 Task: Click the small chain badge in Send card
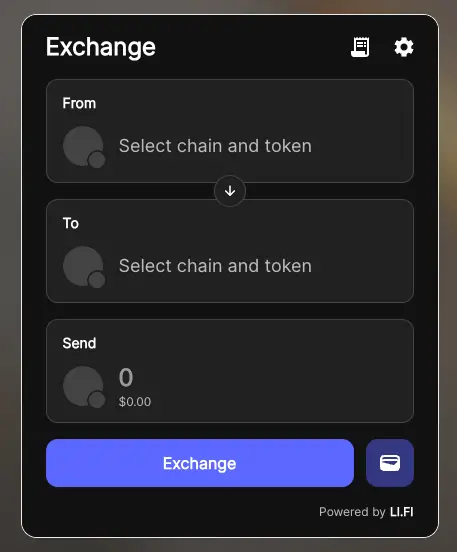point(96,400)
